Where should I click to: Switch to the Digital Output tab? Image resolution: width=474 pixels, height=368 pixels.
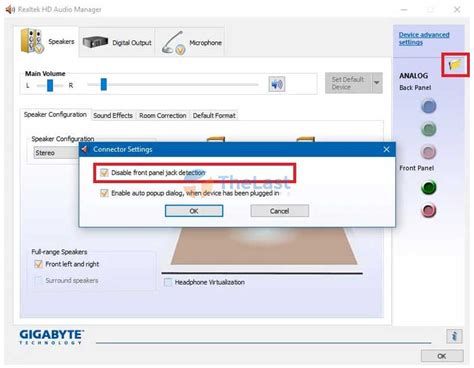click(117, 43)
